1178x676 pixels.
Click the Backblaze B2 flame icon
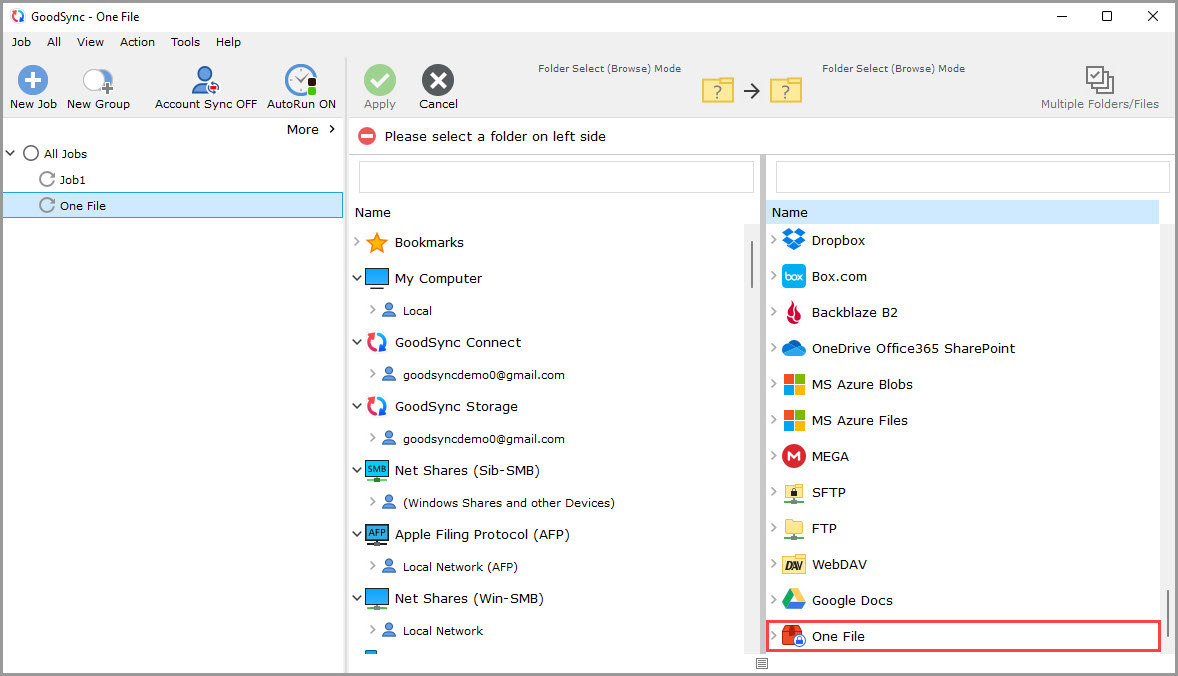[793, 312]
